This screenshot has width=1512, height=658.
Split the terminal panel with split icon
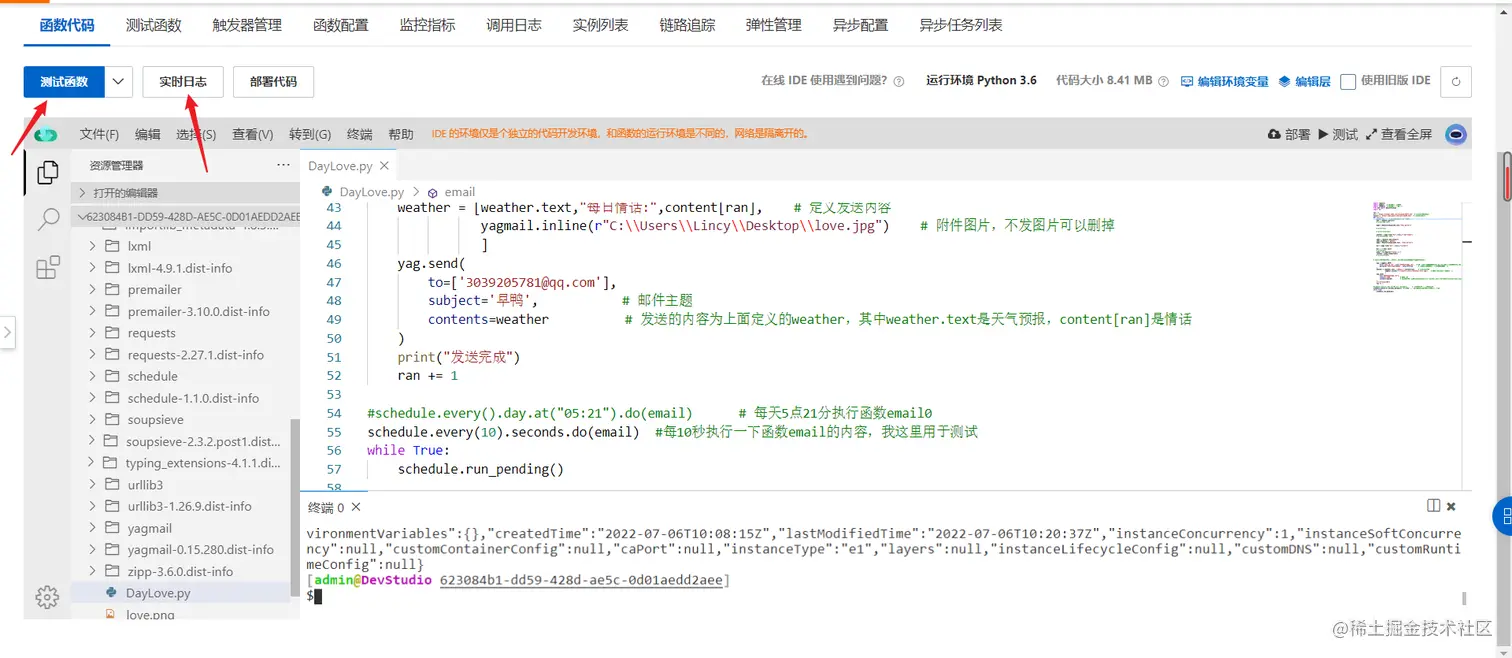(x=1433, y=506)
